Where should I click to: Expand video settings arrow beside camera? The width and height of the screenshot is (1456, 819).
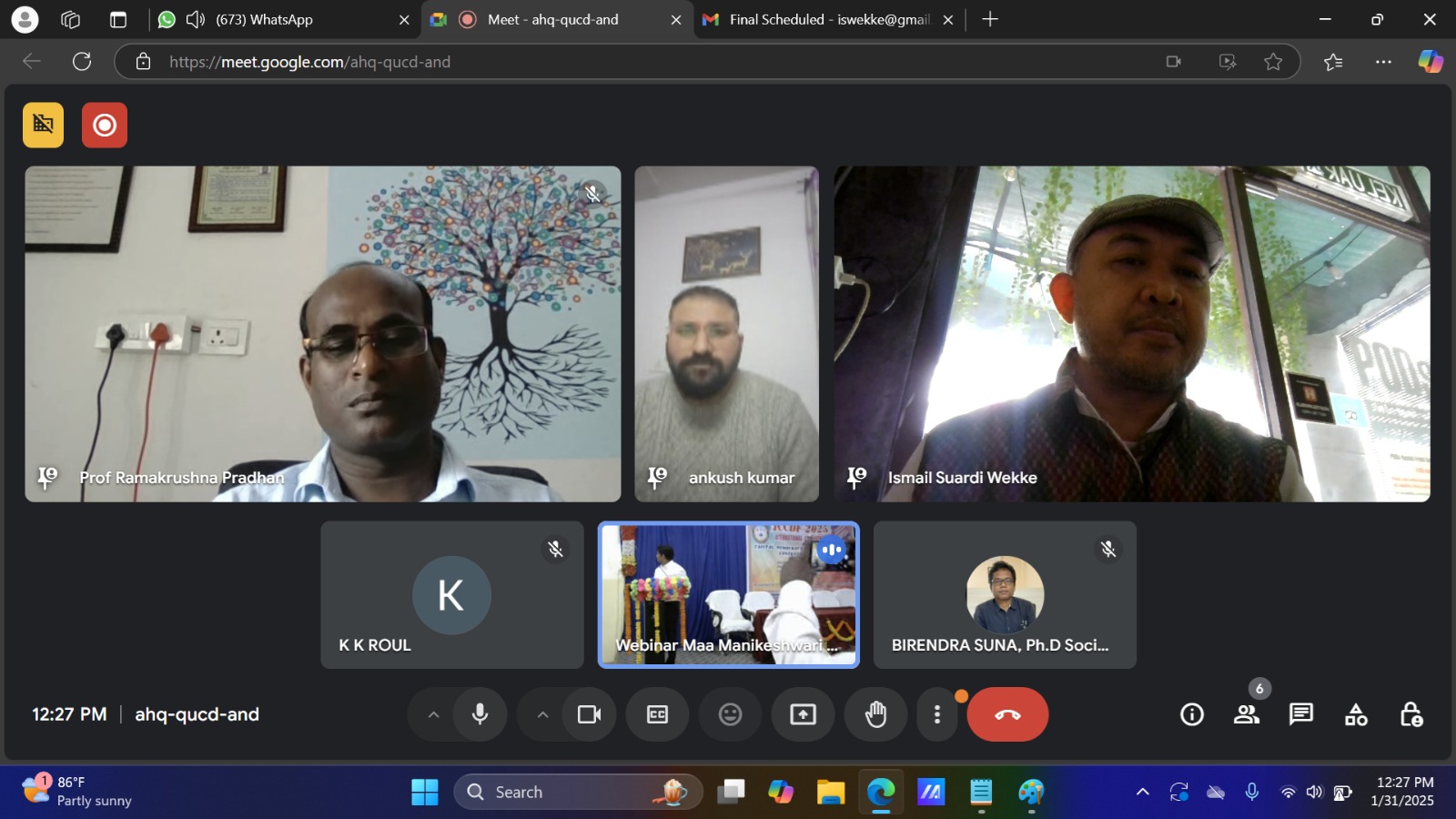coord(543,714)
